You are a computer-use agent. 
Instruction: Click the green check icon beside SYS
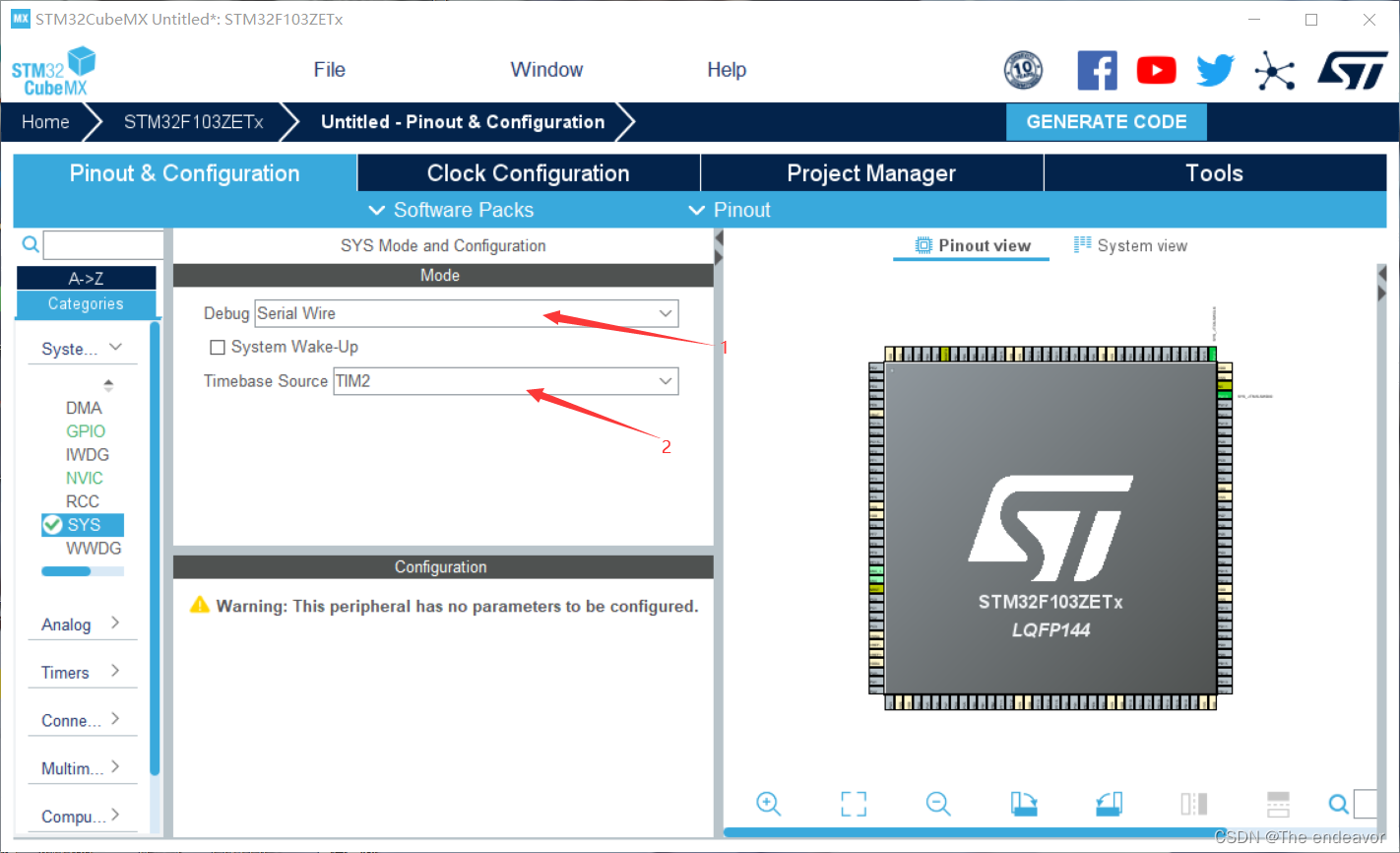(x=52, y=525)
